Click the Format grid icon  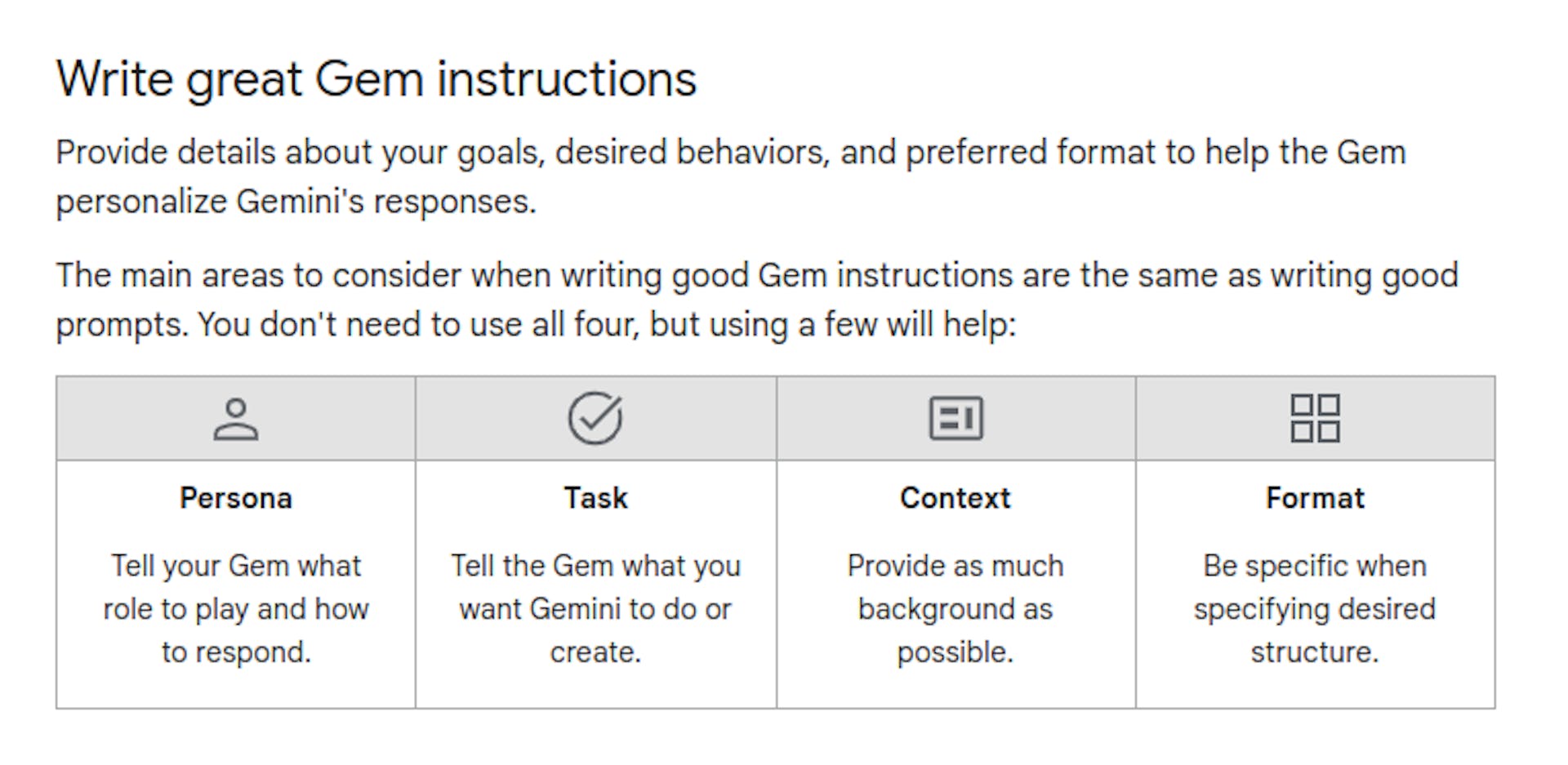(1315, 418)
